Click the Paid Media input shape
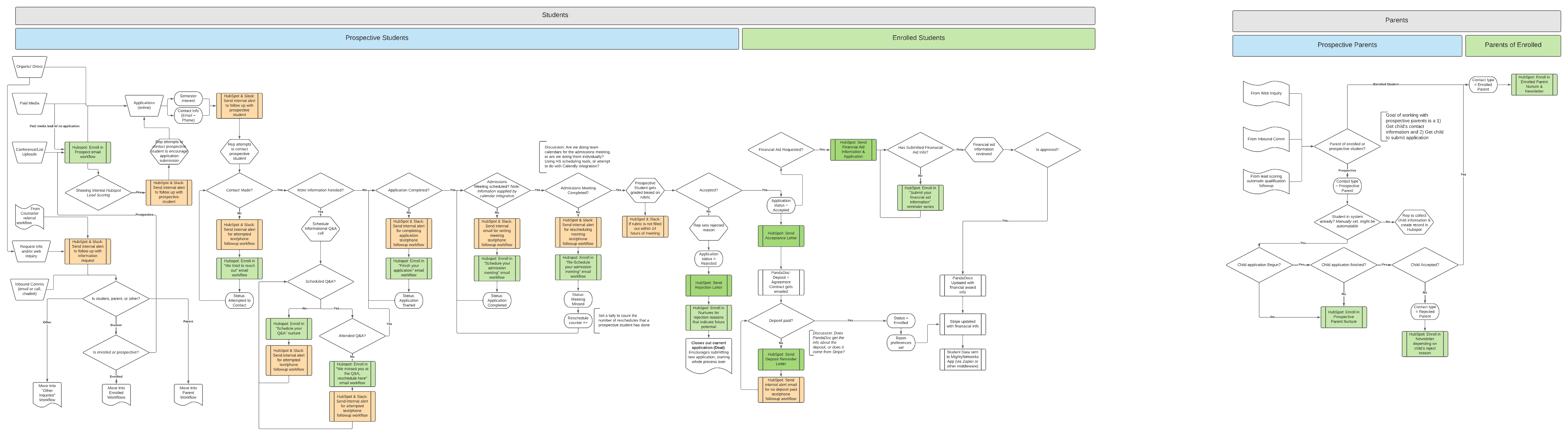 30,103
